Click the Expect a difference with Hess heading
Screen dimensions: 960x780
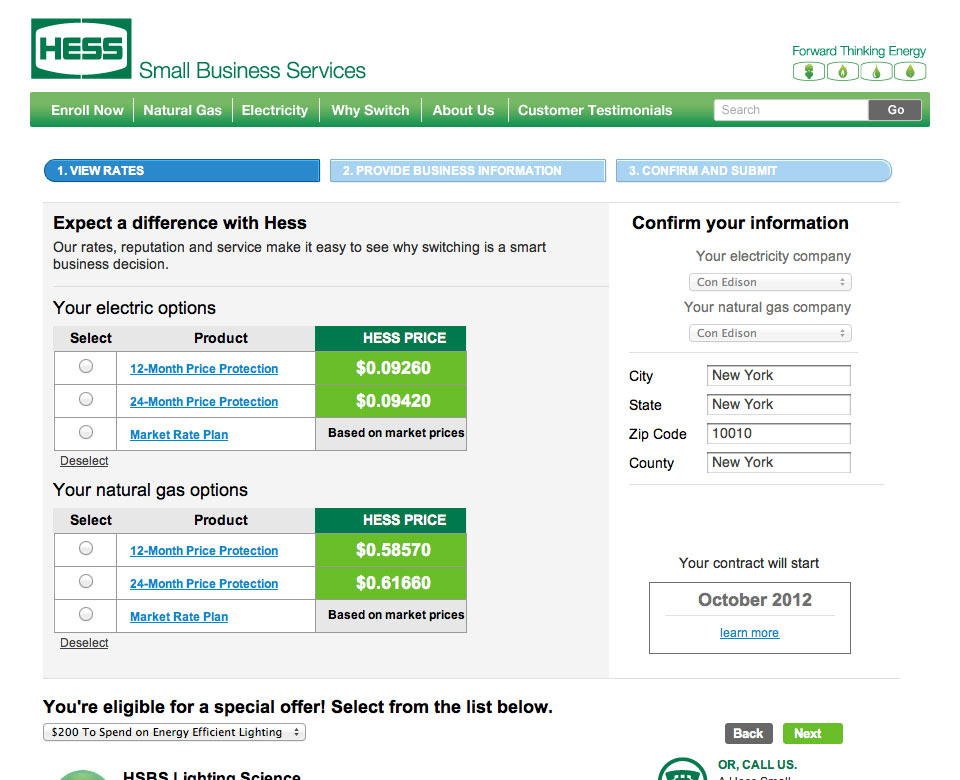click(x=180, y=223)
